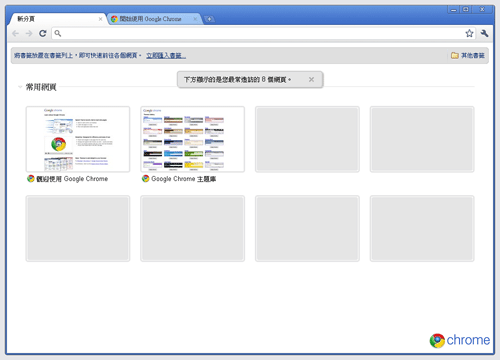Close the new tab page tab
The width and height of the screenshot is (500, 360).
[100, 19]
